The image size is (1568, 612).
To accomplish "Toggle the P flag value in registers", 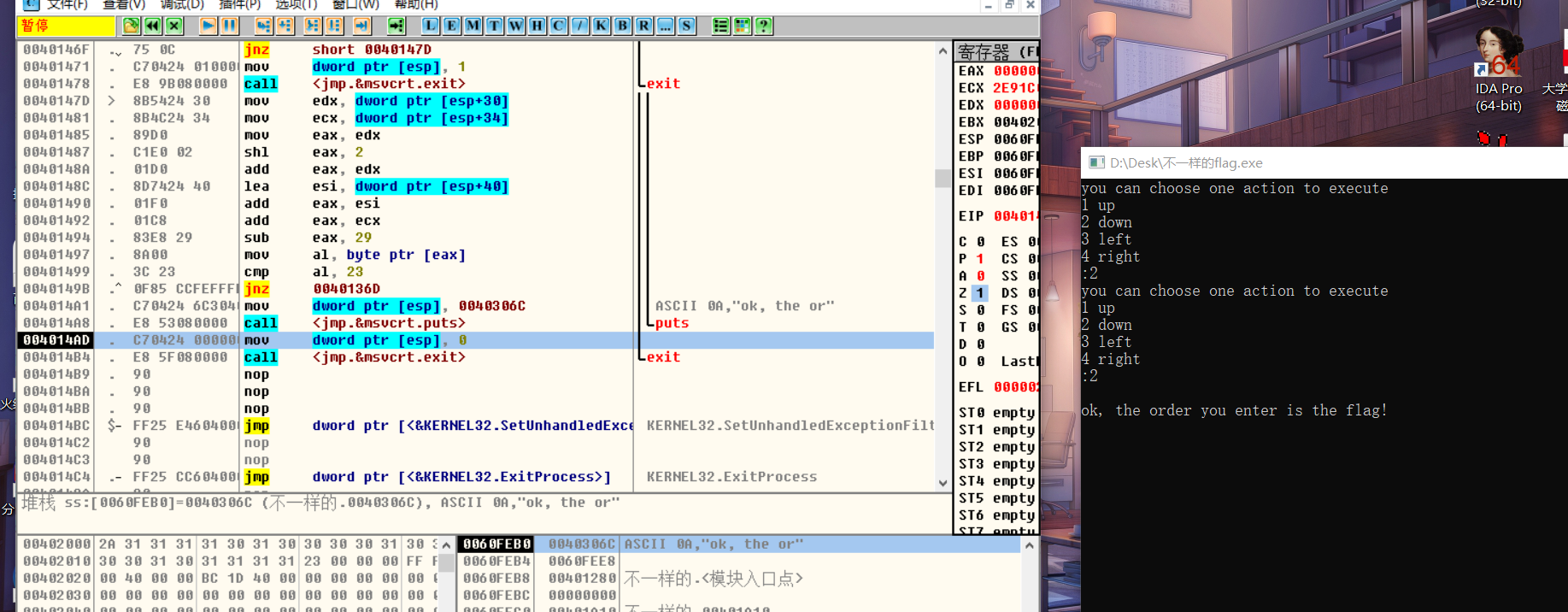I will pos(980,259).
